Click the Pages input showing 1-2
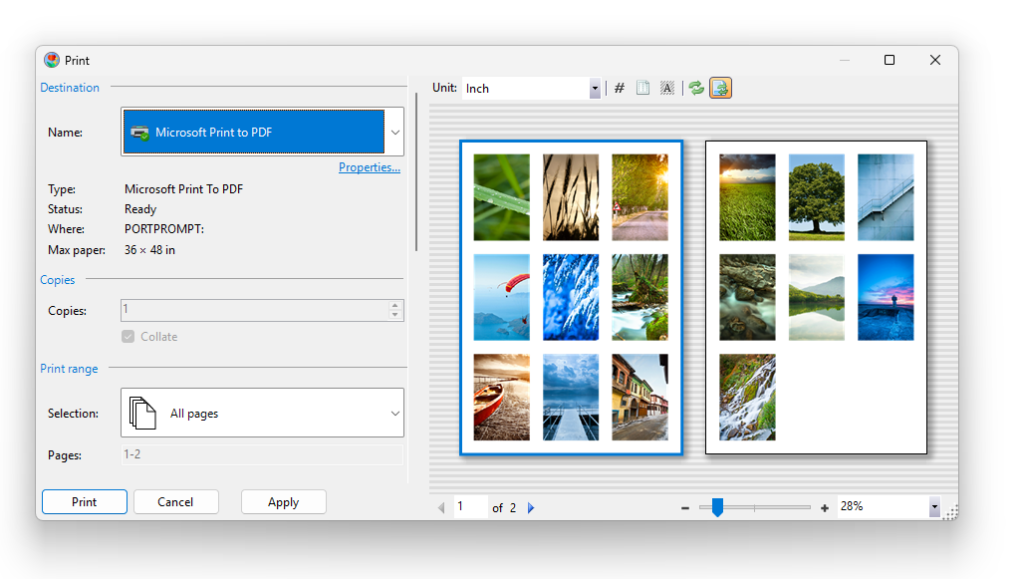The height and width of the screenshot is (579, 1024). 262,455
